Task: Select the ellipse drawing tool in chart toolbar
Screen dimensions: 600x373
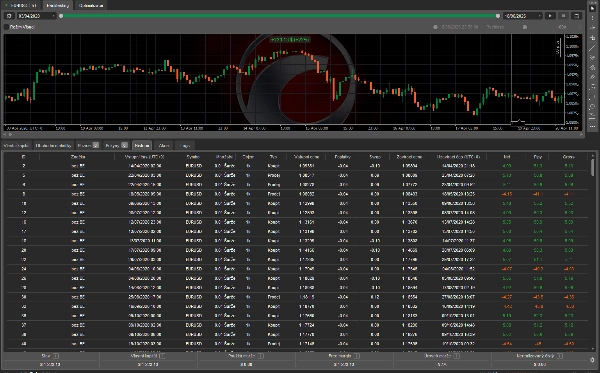Action: [592, 107]
